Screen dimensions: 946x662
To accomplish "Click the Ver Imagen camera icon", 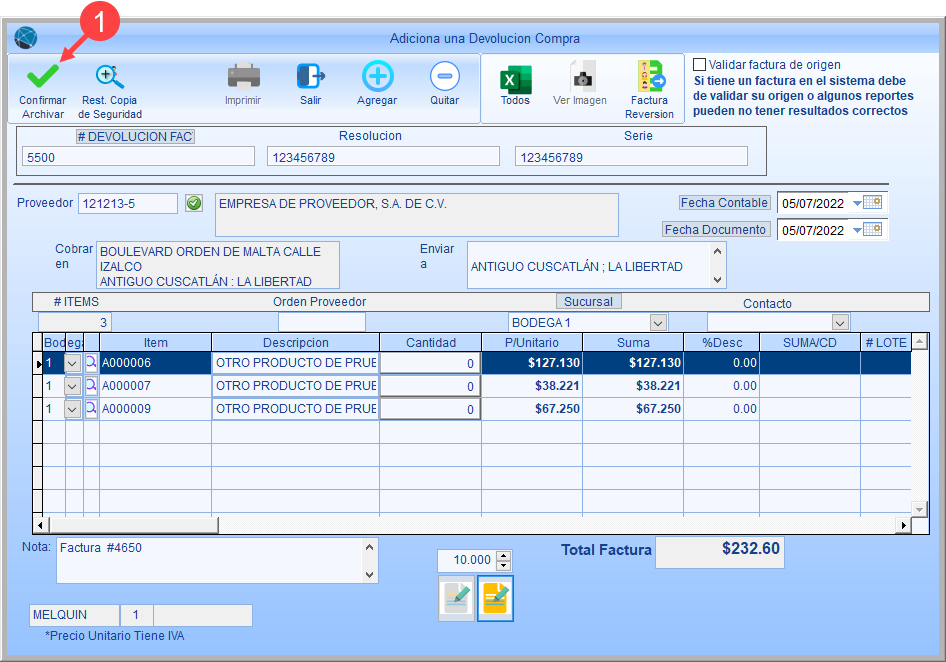I will 582,77.
